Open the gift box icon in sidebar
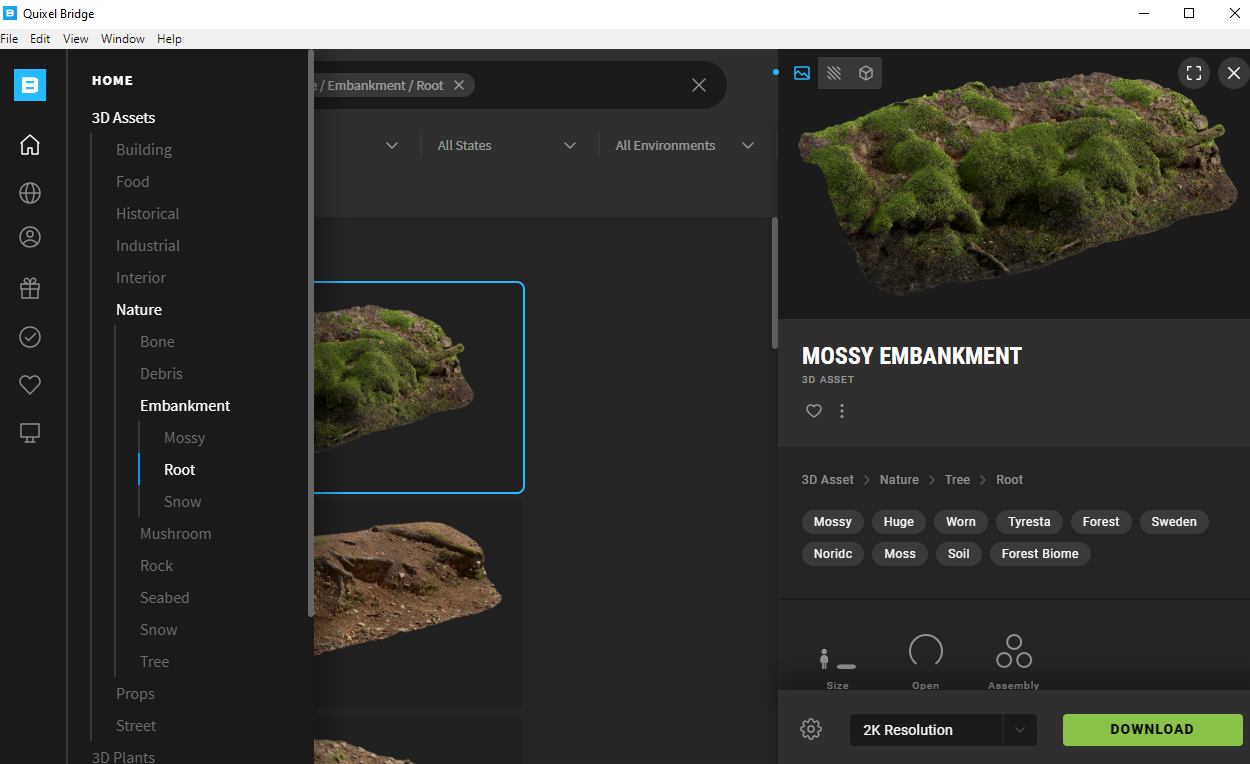The height and width of the screenshot is (764, 1250). point(30,289)
